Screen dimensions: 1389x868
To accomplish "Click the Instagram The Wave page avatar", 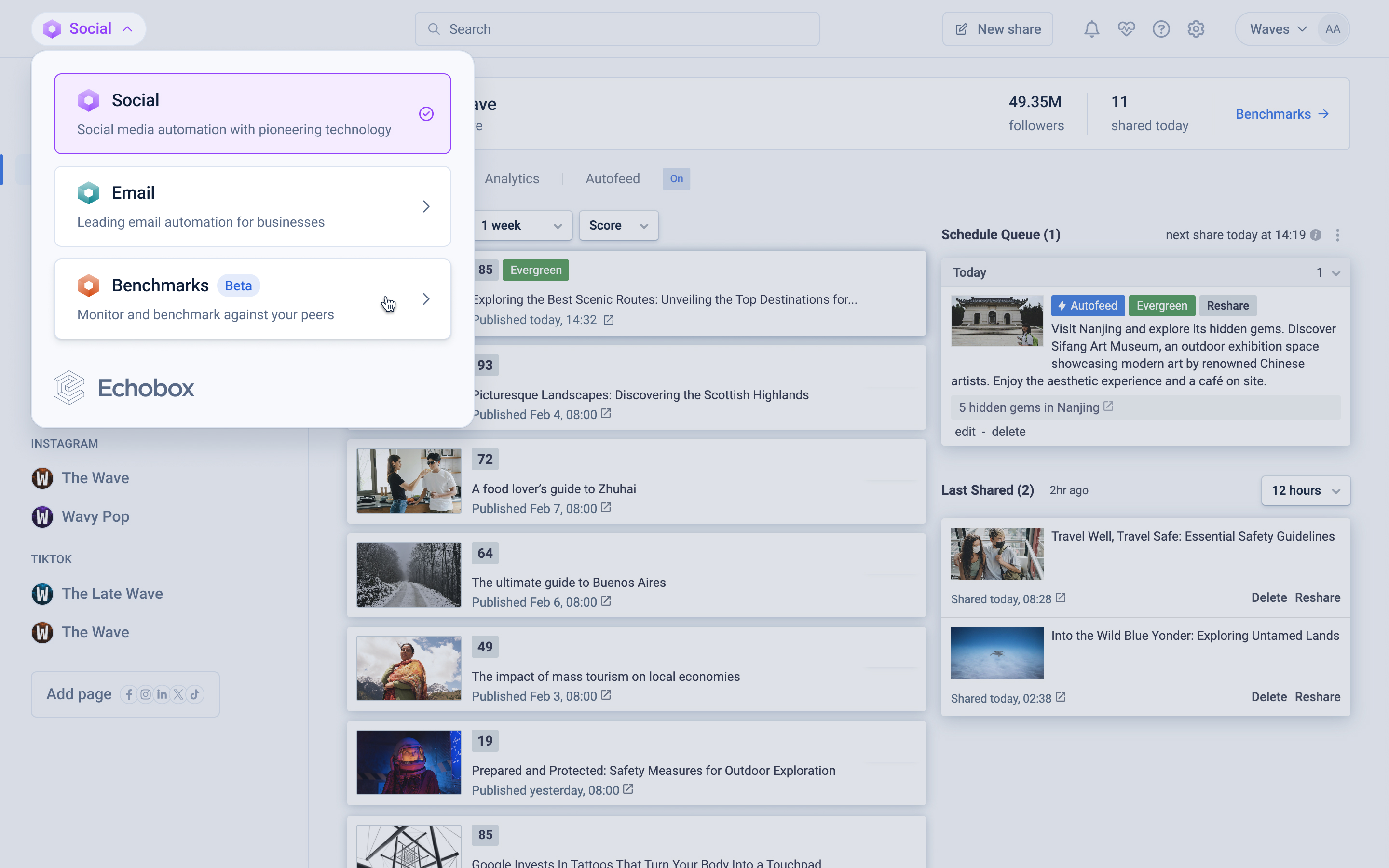I will [42, 477].
